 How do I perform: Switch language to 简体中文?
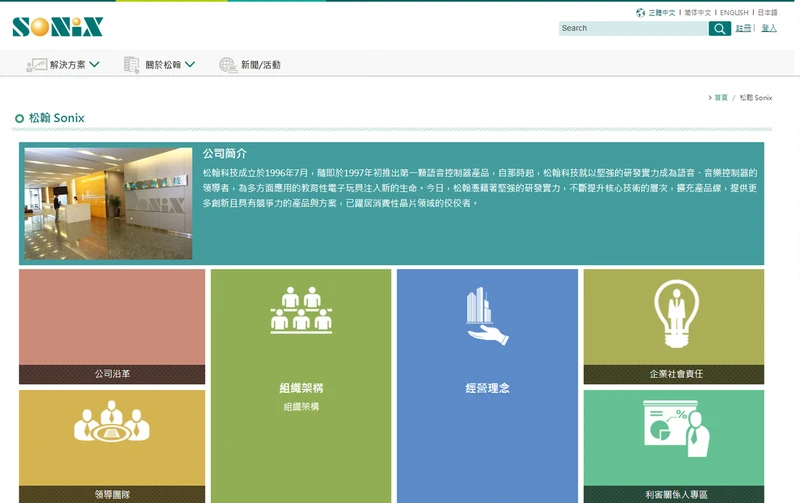697,13
